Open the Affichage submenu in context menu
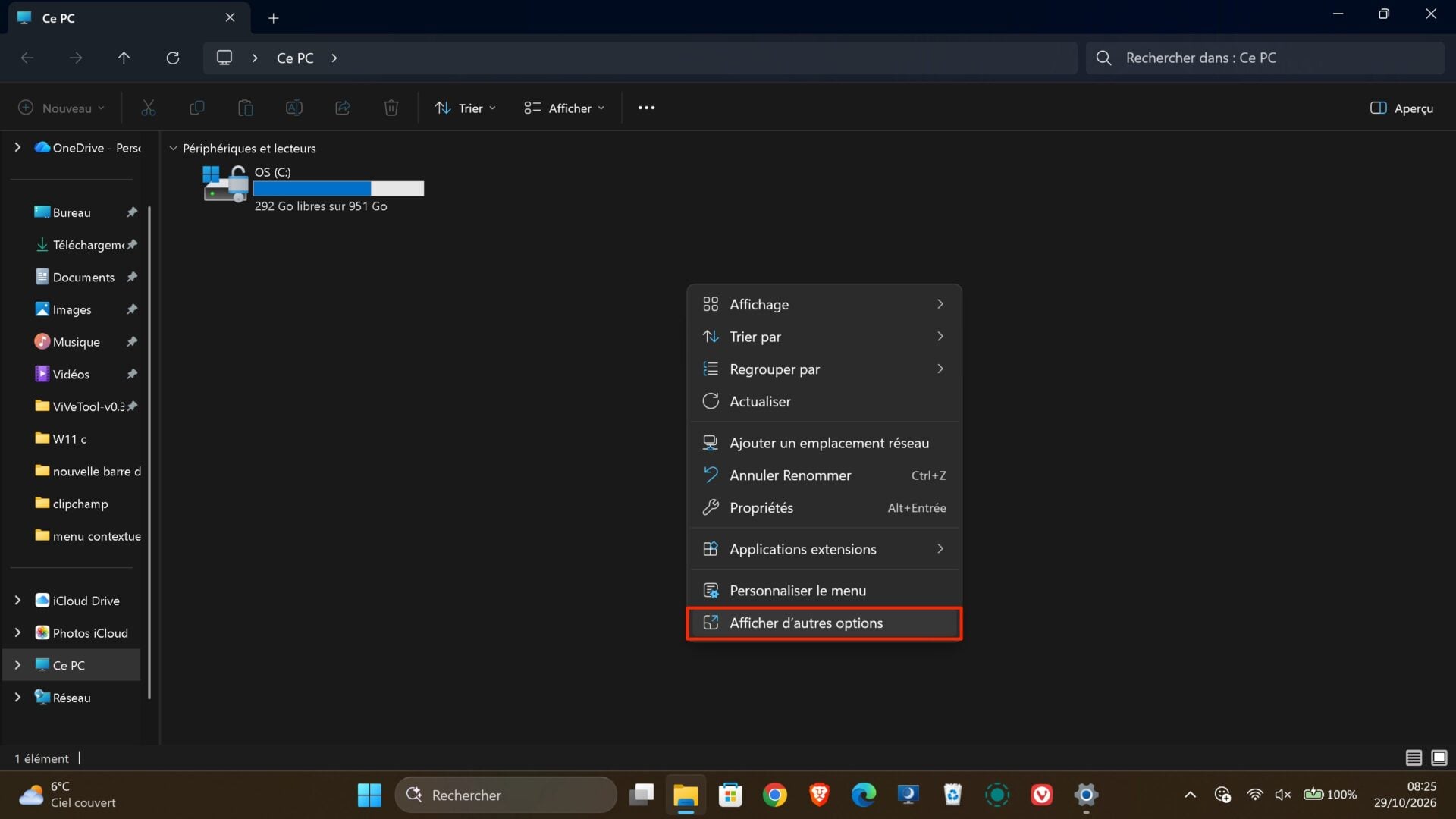Image resolution: width=1456 pixels, height=819 pixels. coord(824,304)
